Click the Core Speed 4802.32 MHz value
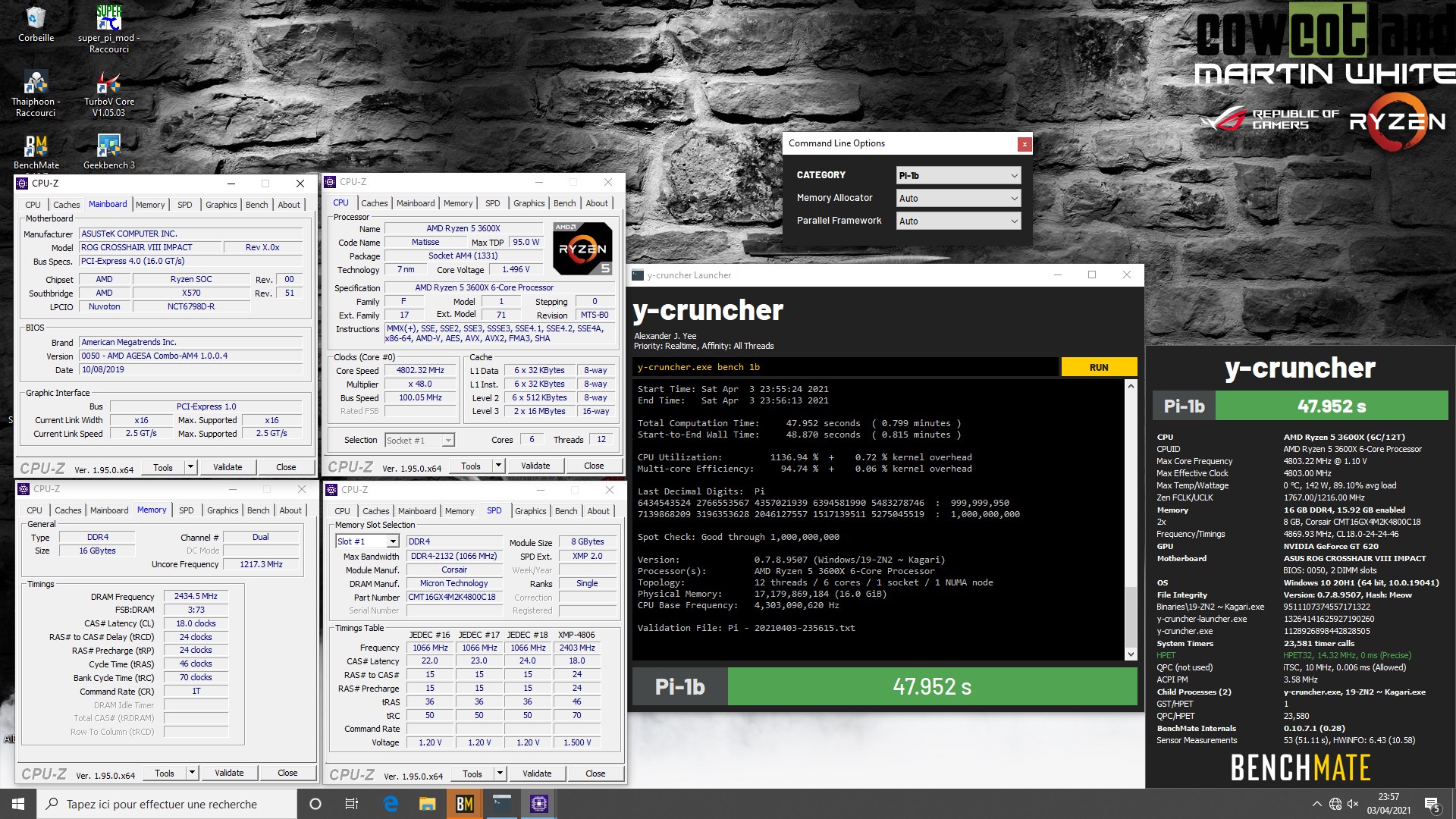The width and height of the screenshot is (1456, 819). 420,370
